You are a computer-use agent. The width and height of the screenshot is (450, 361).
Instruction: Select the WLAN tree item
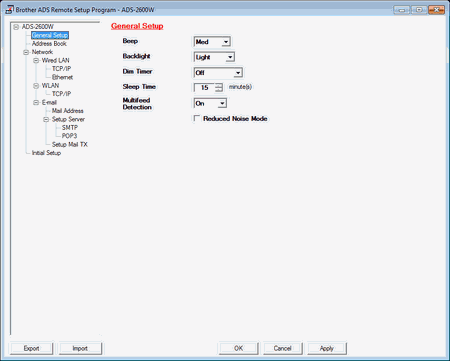coord(50,86)
